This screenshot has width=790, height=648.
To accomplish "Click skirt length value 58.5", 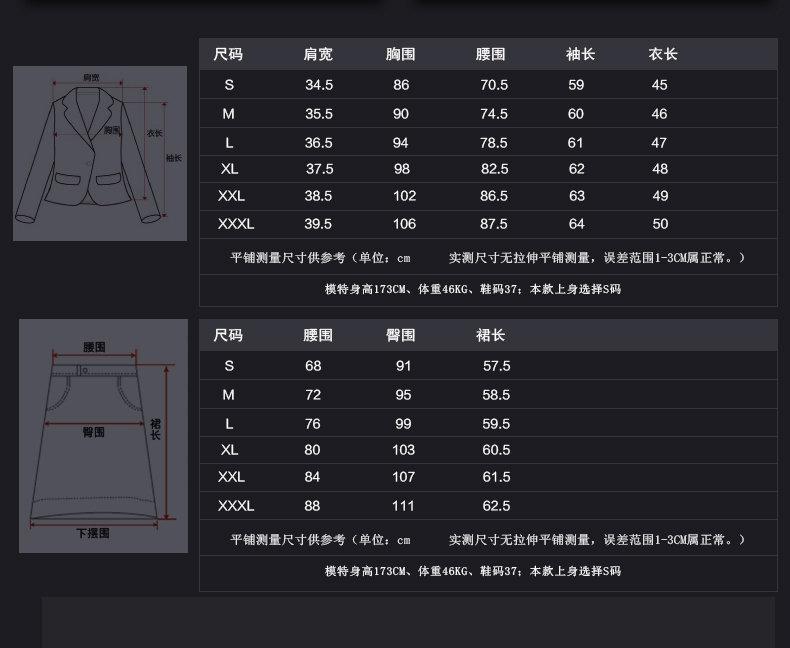I will (496, 395).
